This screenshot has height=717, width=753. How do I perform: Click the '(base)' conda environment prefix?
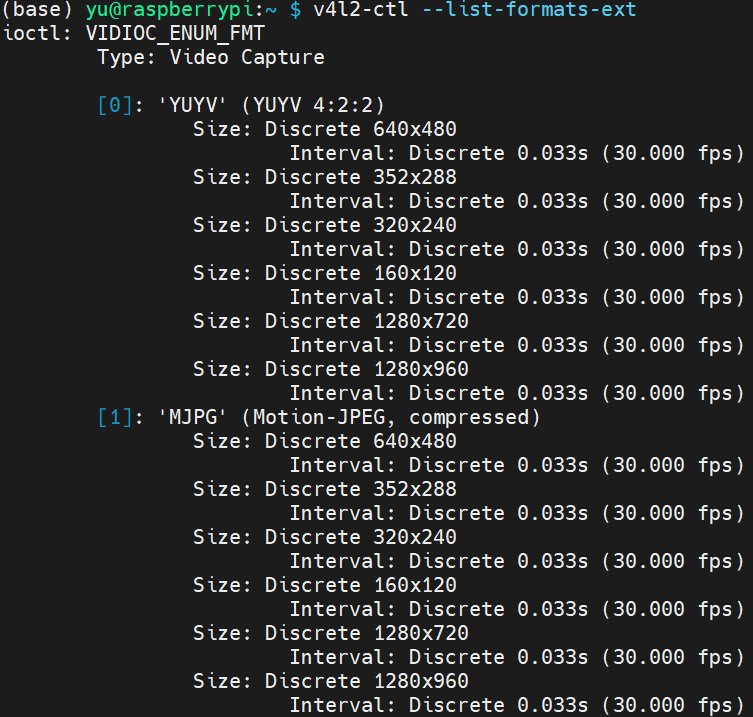(x=37, y=10)
